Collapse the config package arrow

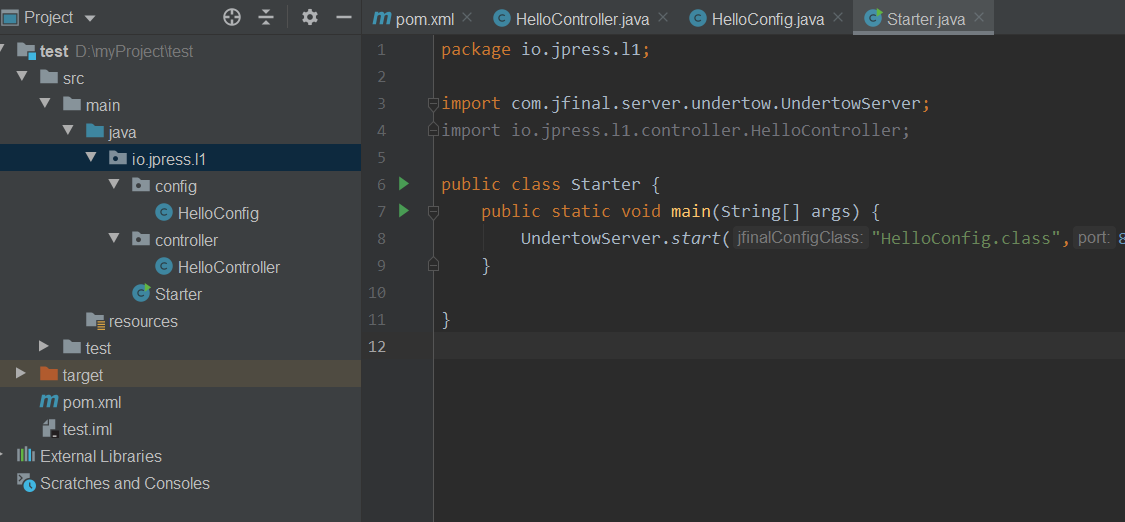(113, 184)
